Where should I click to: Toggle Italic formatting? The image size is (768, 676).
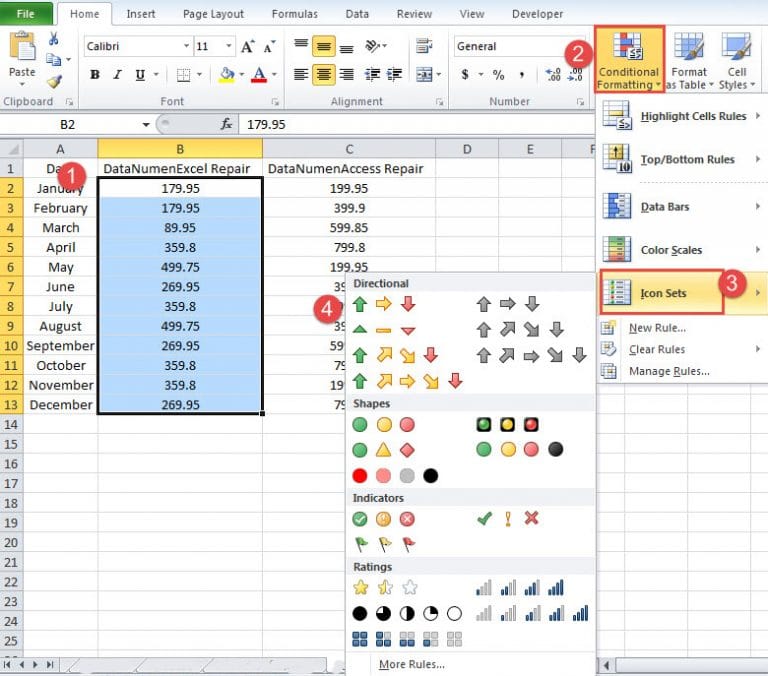pos(117,75)
